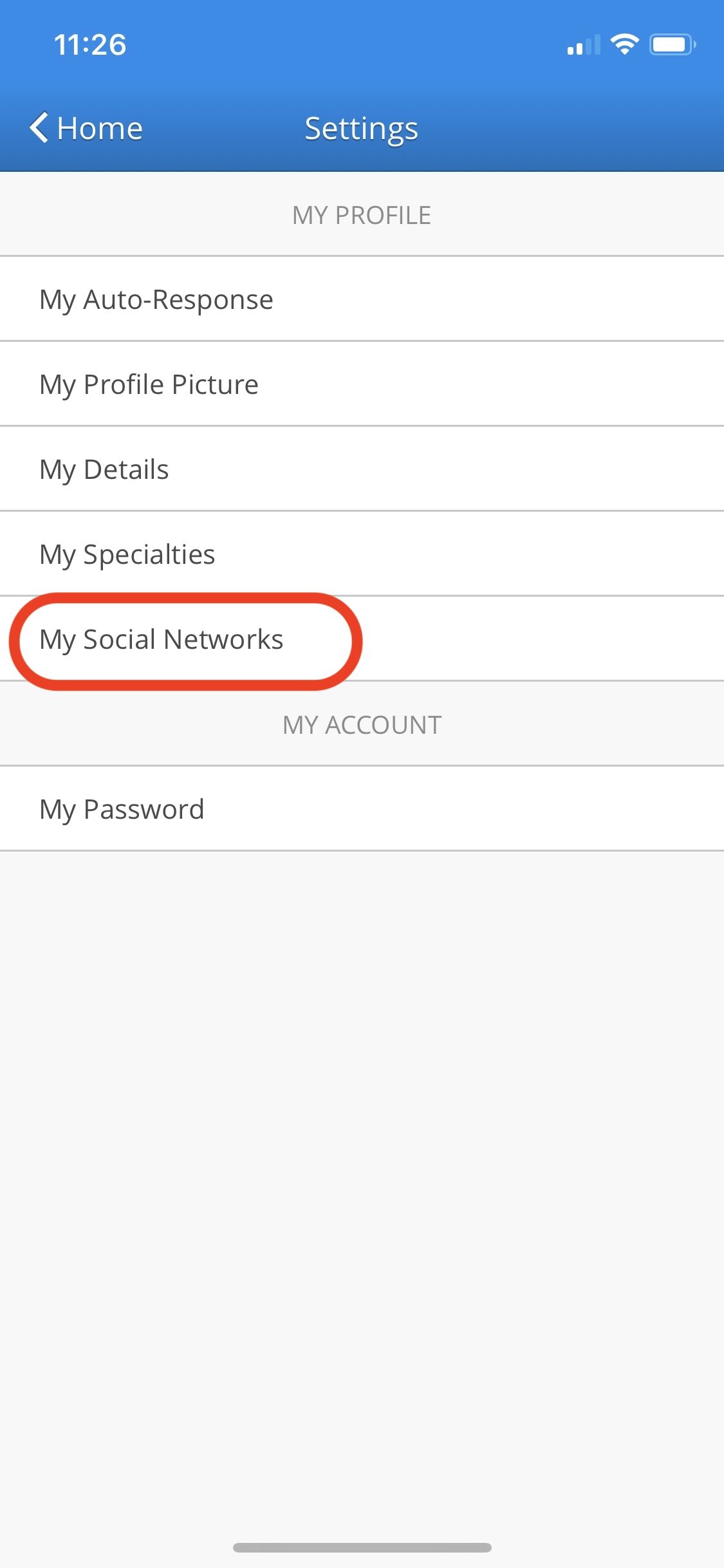This screenshot has width=724, height=1568.
Task: Open the My Specialties entry
Action: coord(362,554)
